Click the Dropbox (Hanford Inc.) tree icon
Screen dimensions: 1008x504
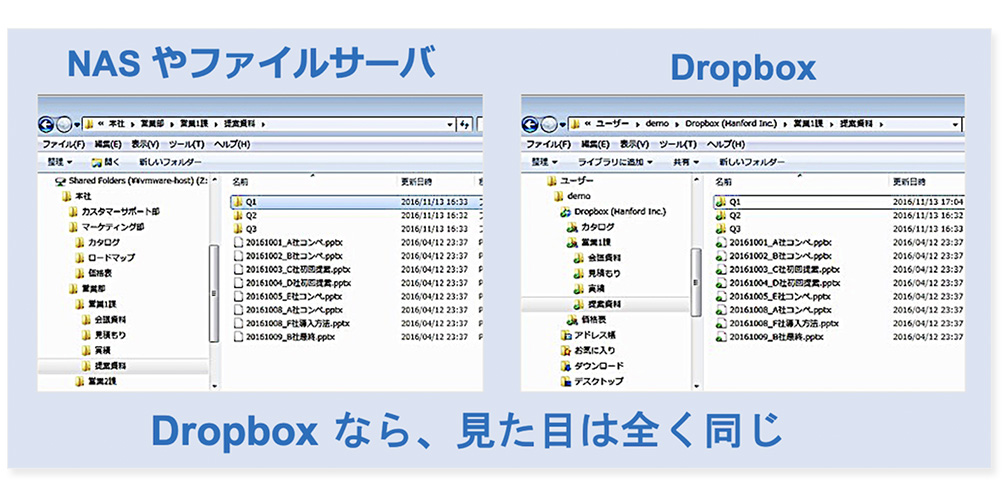click(x=565, y=212)
